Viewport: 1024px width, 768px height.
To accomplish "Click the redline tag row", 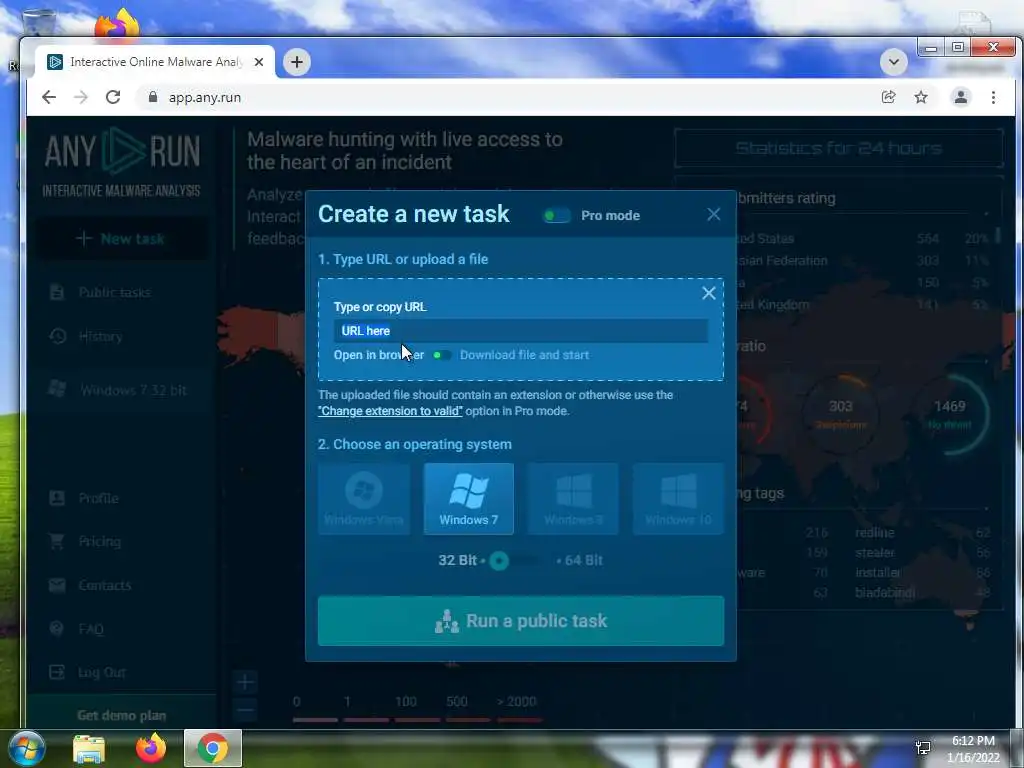I will [x=922, y=533].
